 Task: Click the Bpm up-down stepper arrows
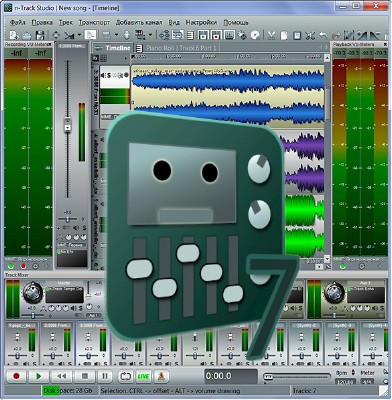[353, 373]
